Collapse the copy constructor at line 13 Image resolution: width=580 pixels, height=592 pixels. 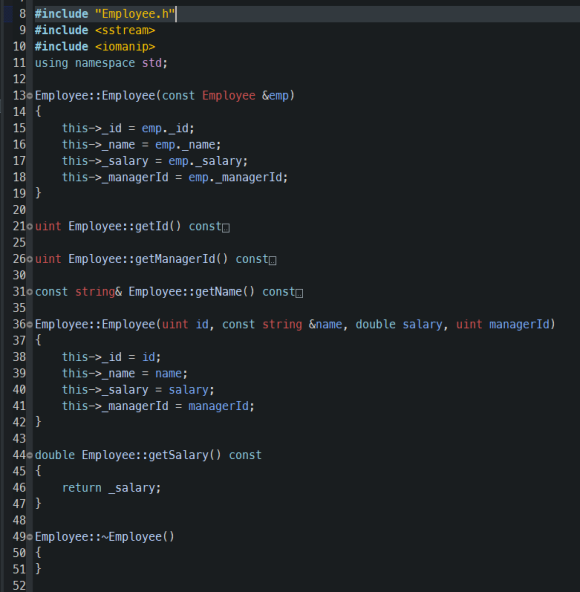(x=30, y=96)
